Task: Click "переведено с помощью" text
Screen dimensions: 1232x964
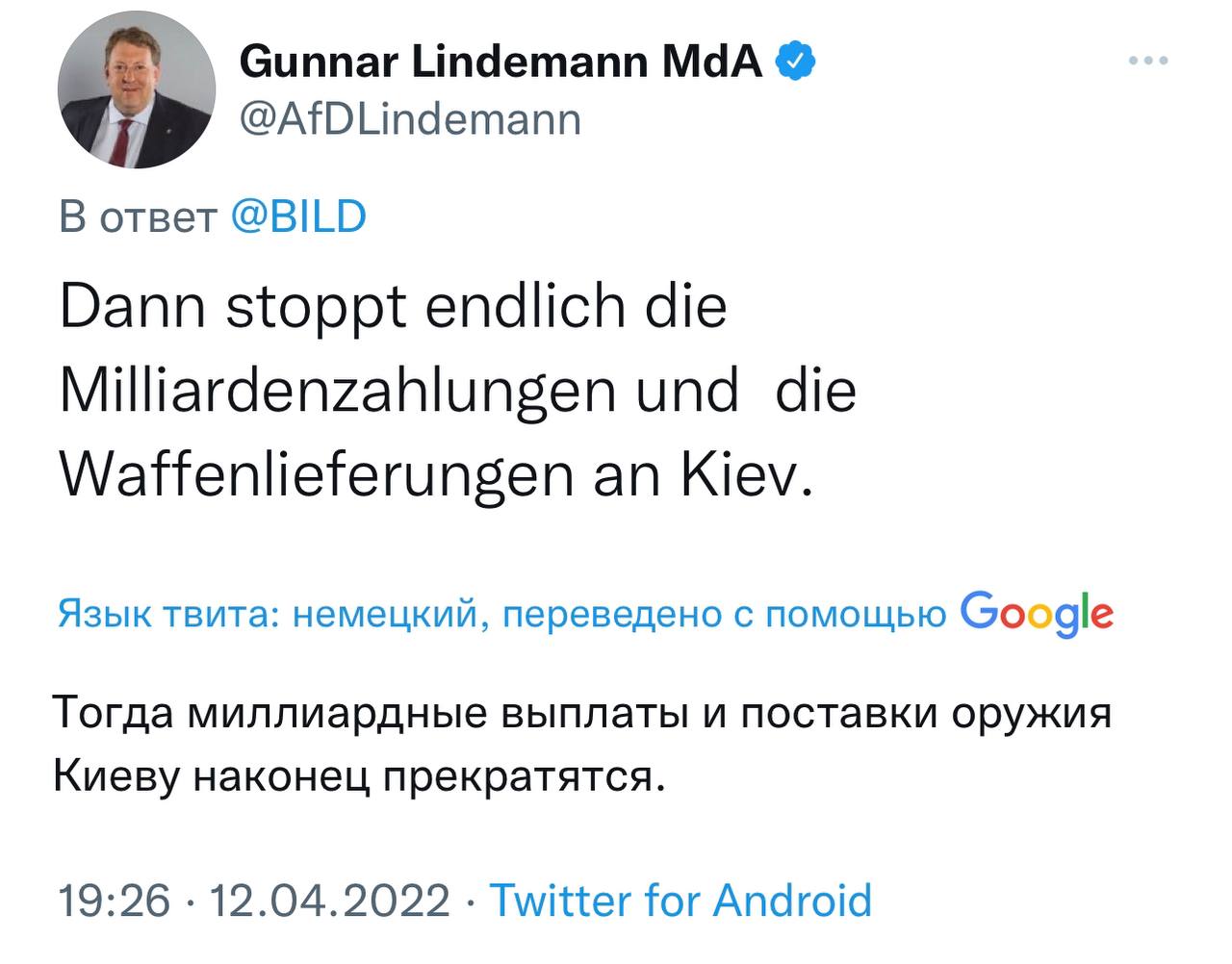Action: 724,614
